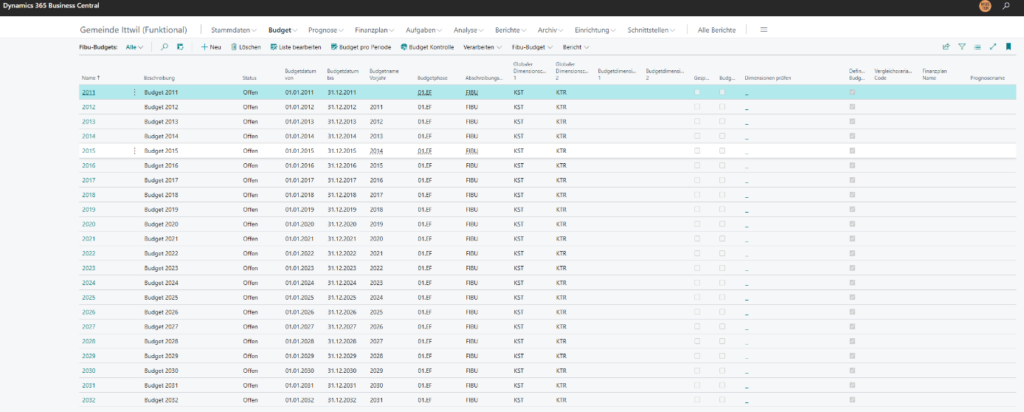Click the Löschen trash button
The image size is (1024, 412).
(x=246, y=47)
